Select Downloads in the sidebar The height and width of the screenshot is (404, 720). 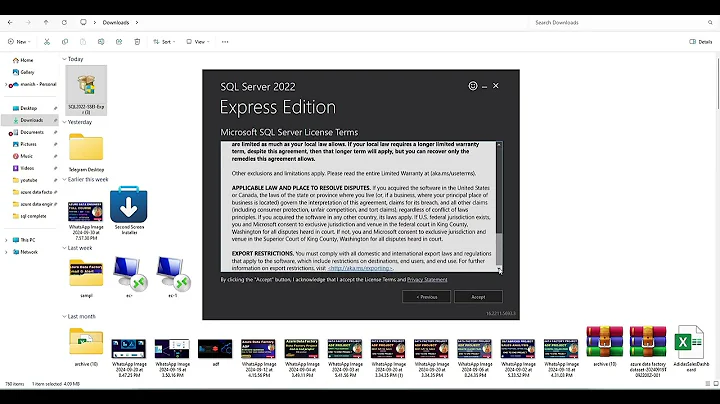click(31, 120)
